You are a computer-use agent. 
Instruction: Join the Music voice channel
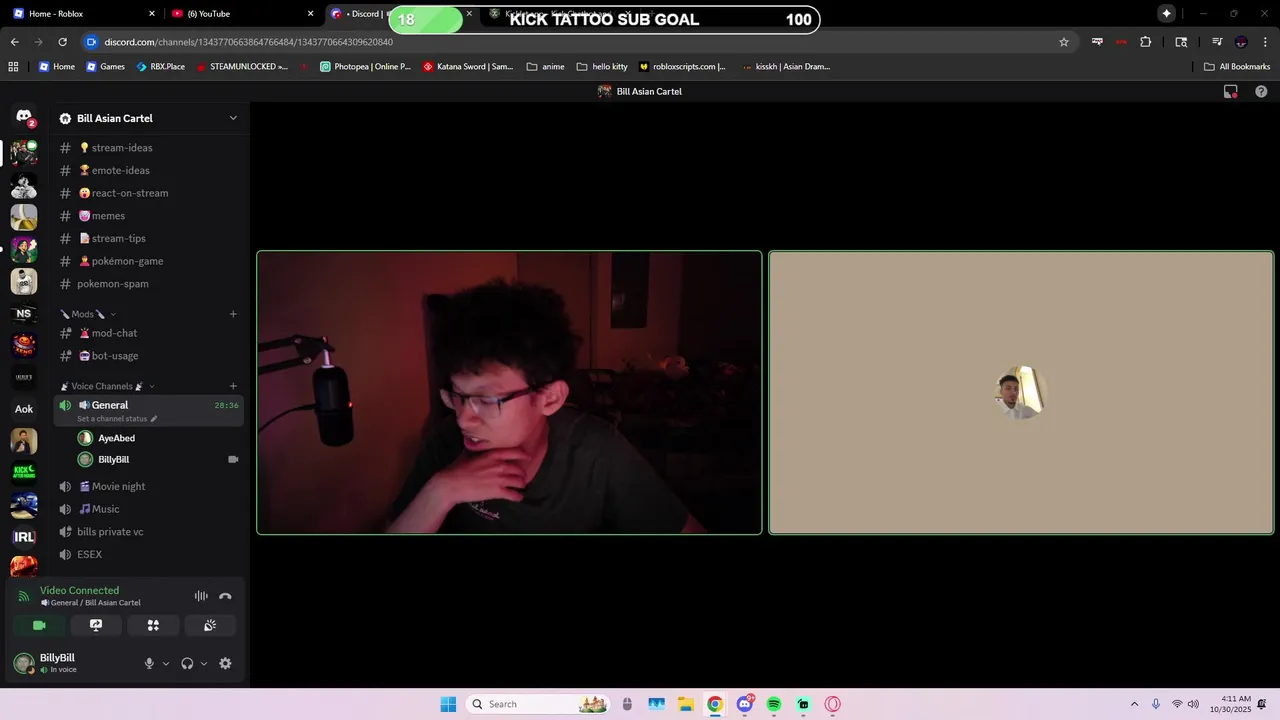coord(149,509)
